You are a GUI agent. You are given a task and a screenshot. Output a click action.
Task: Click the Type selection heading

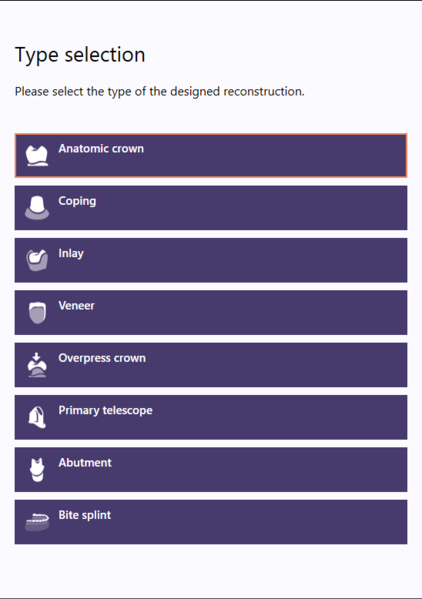tap(80, 55)
